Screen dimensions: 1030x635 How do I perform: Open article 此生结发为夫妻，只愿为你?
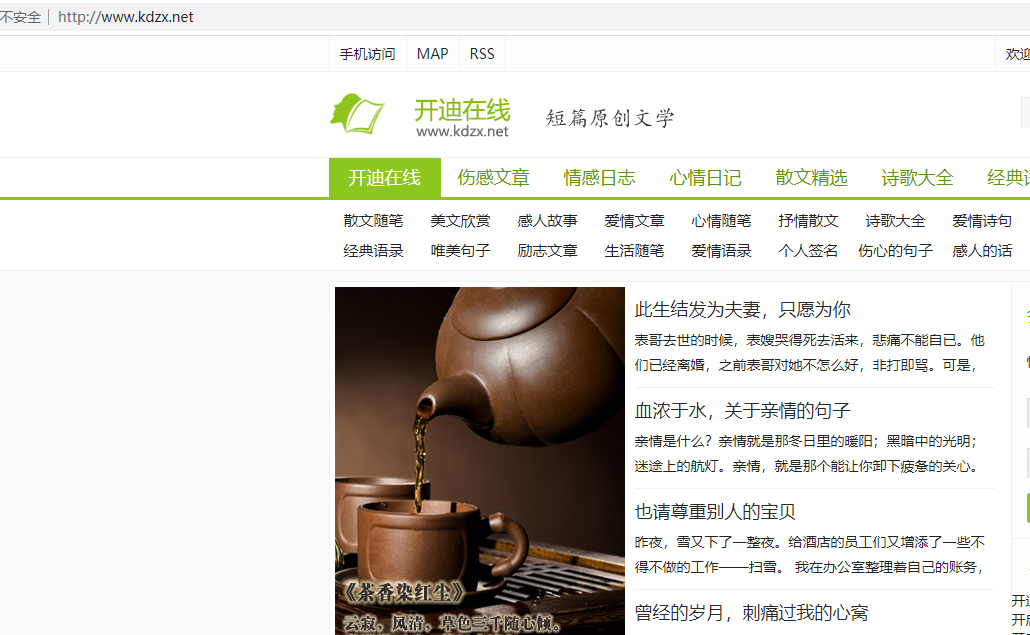point(740,309)
